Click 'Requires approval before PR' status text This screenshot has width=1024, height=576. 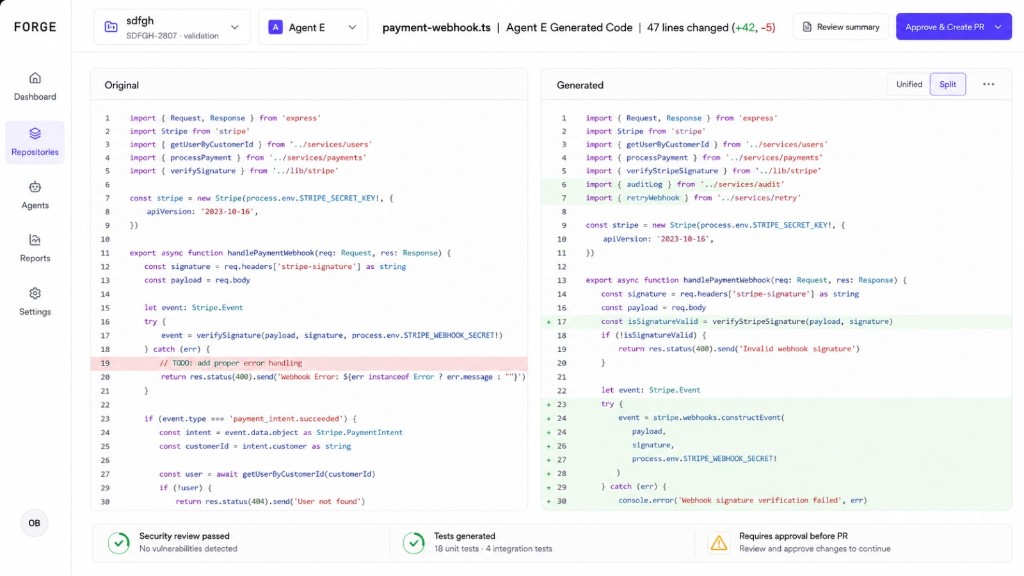click(x=793, y=536)
